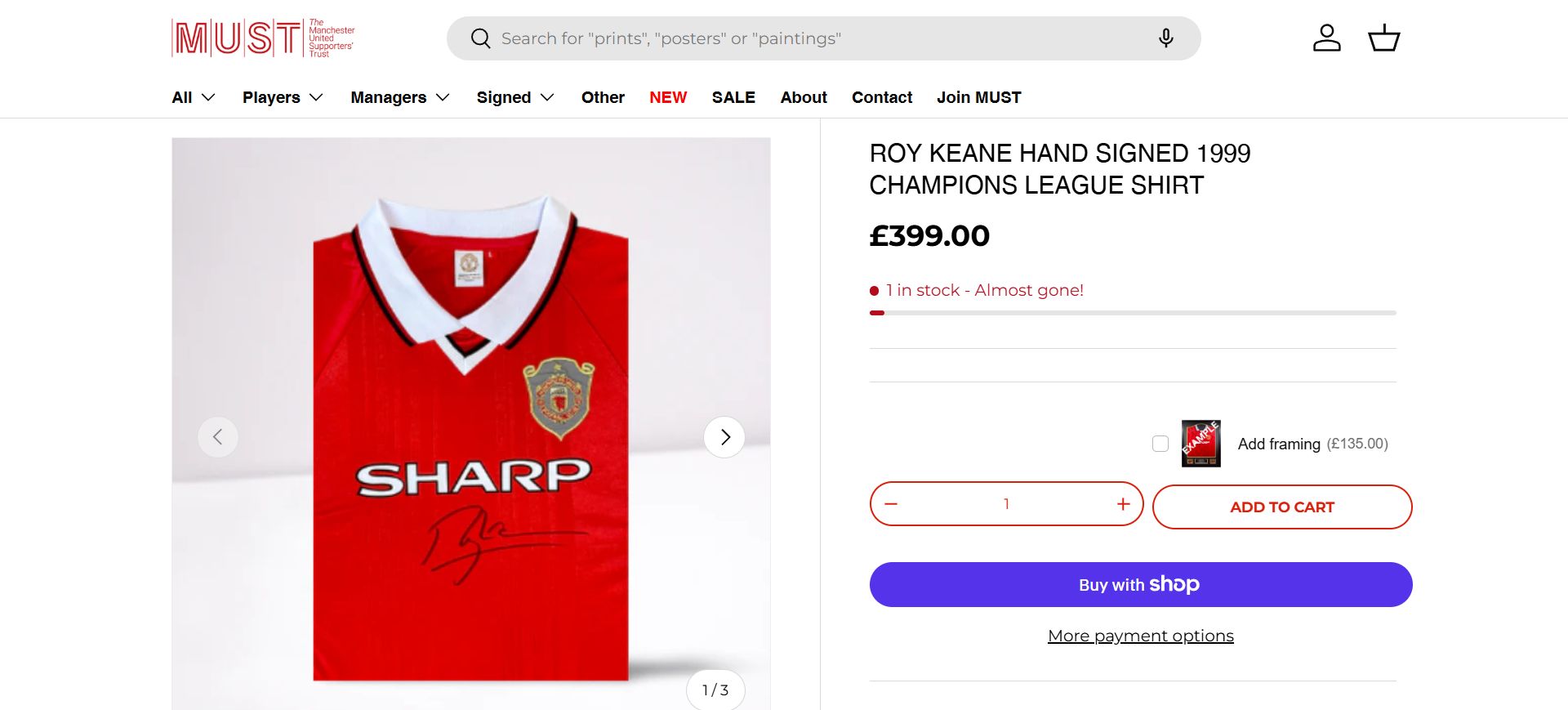The width and height of the screenshot is (1568, 710).
Task: Open the SALE menu item
Action: [733, 97]
